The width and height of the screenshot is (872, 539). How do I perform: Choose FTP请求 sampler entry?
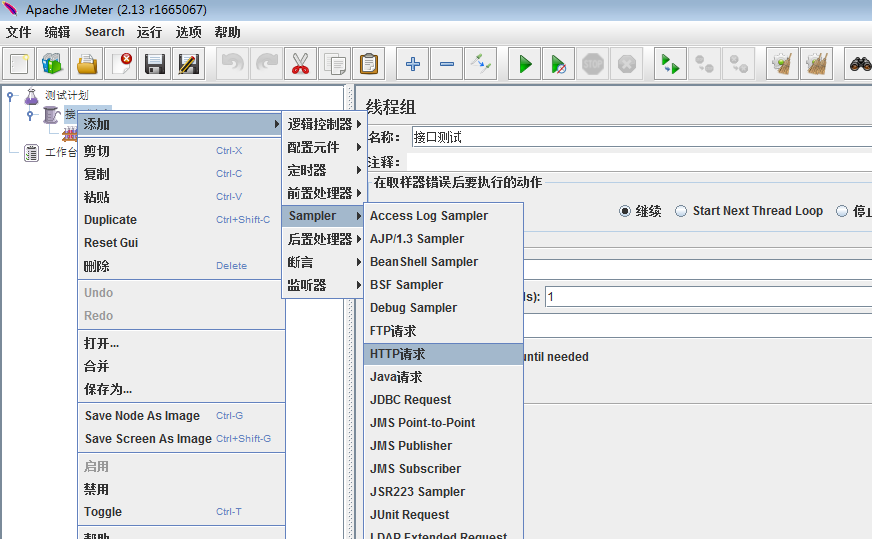click(443, 331)
